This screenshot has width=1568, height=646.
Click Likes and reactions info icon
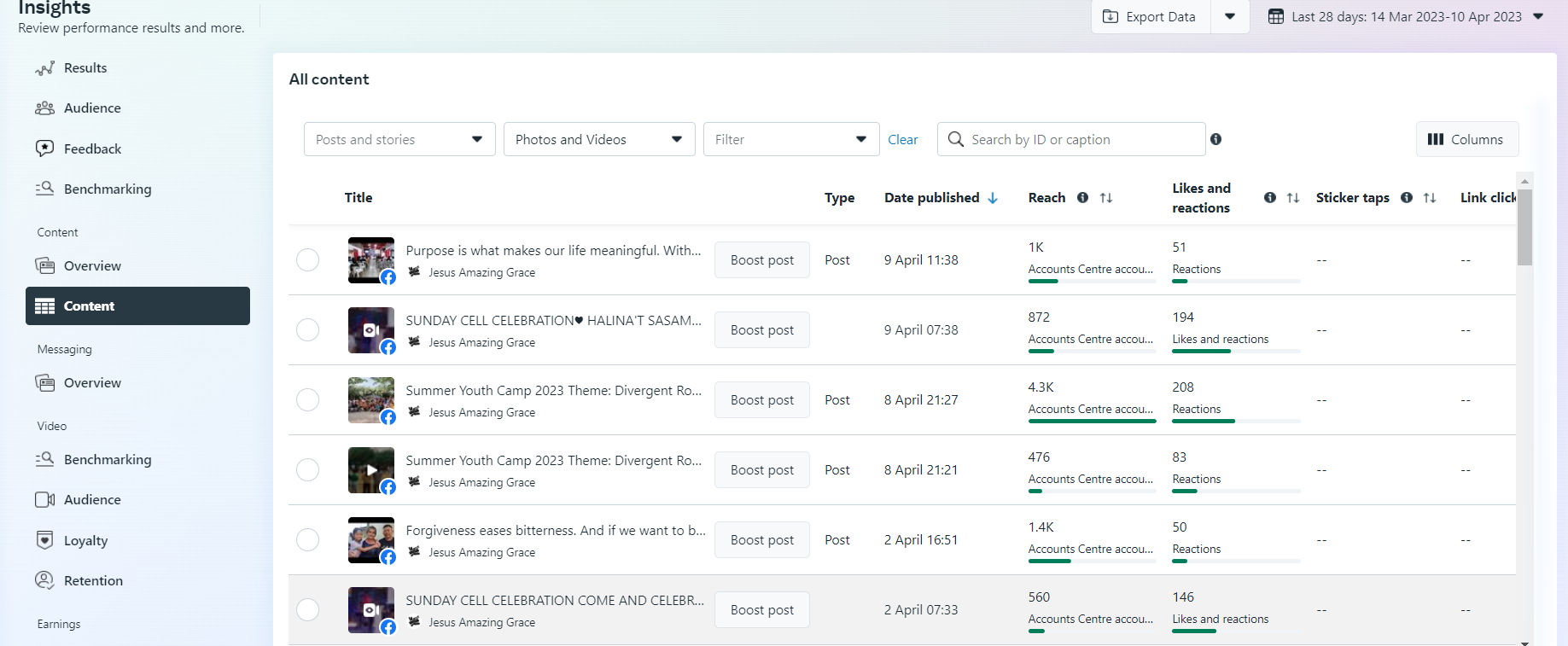(x=1270, y=197)
